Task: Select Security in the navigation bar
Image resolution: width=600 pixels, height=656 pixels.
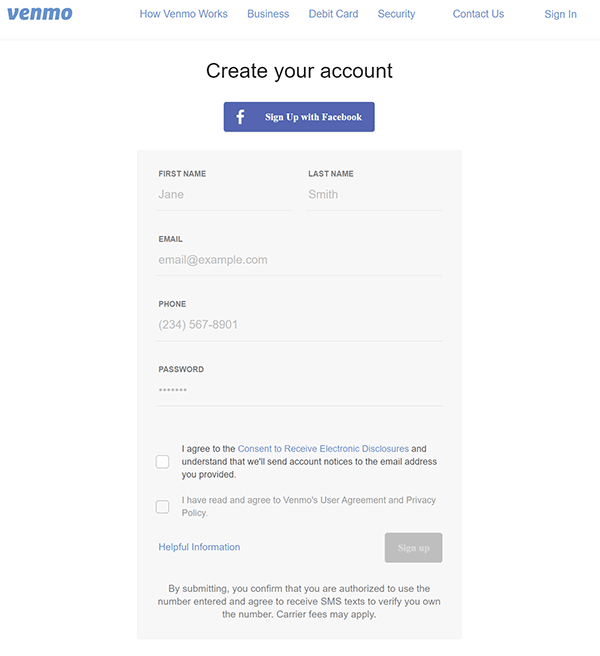Action: click(396, 14)
